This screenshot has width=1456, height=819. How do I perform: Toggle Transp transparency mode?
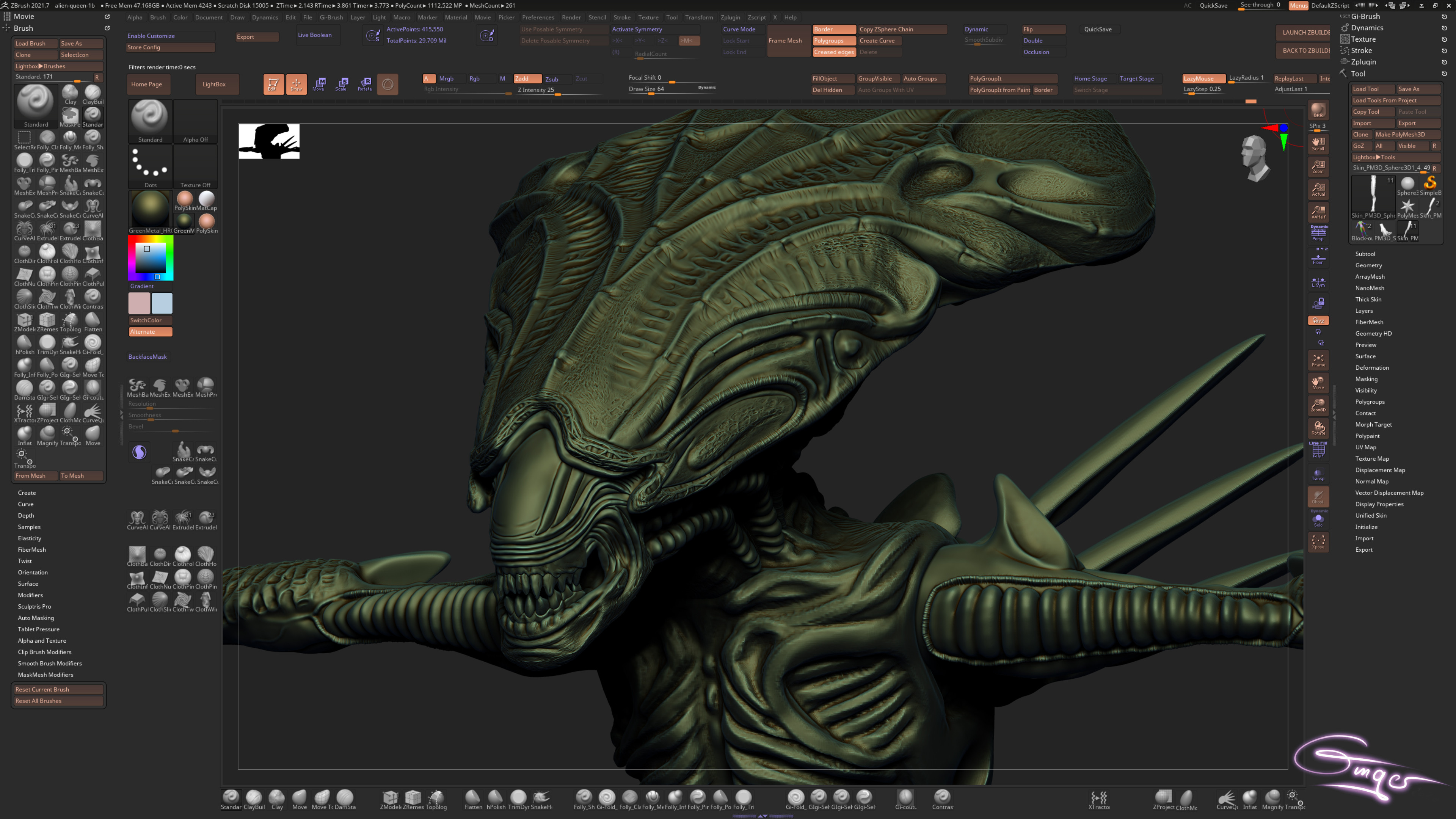(x=1318, y=474)
